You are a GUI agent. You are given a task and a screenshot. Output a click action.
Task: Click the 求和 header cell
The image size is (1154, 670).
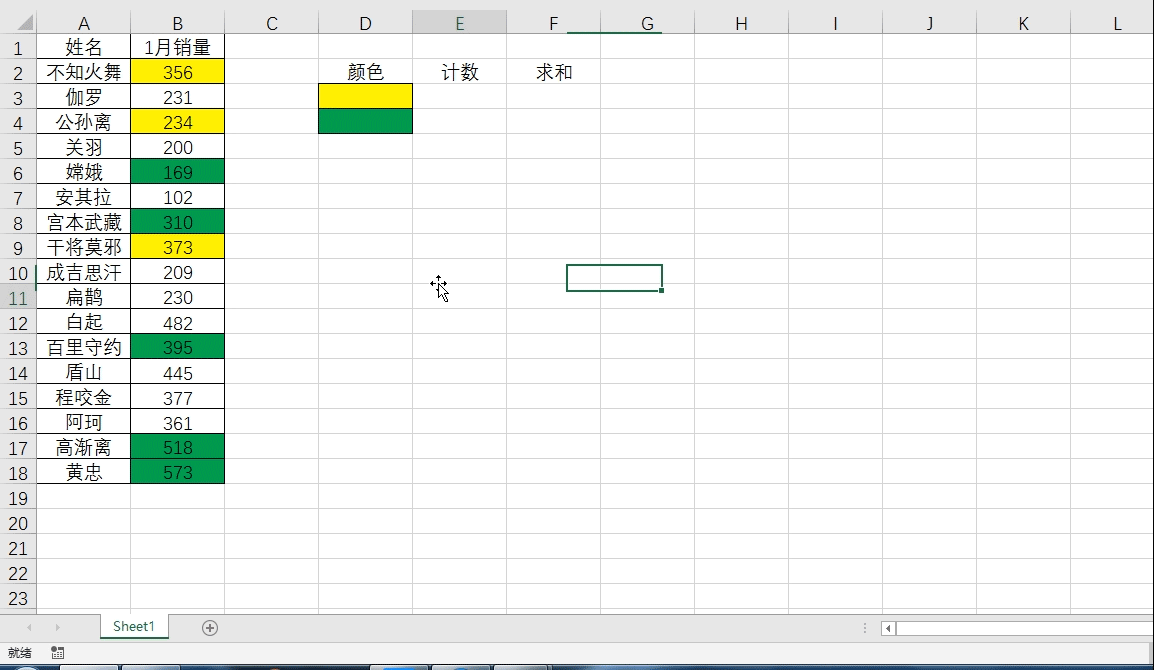(x=553, y=72)
